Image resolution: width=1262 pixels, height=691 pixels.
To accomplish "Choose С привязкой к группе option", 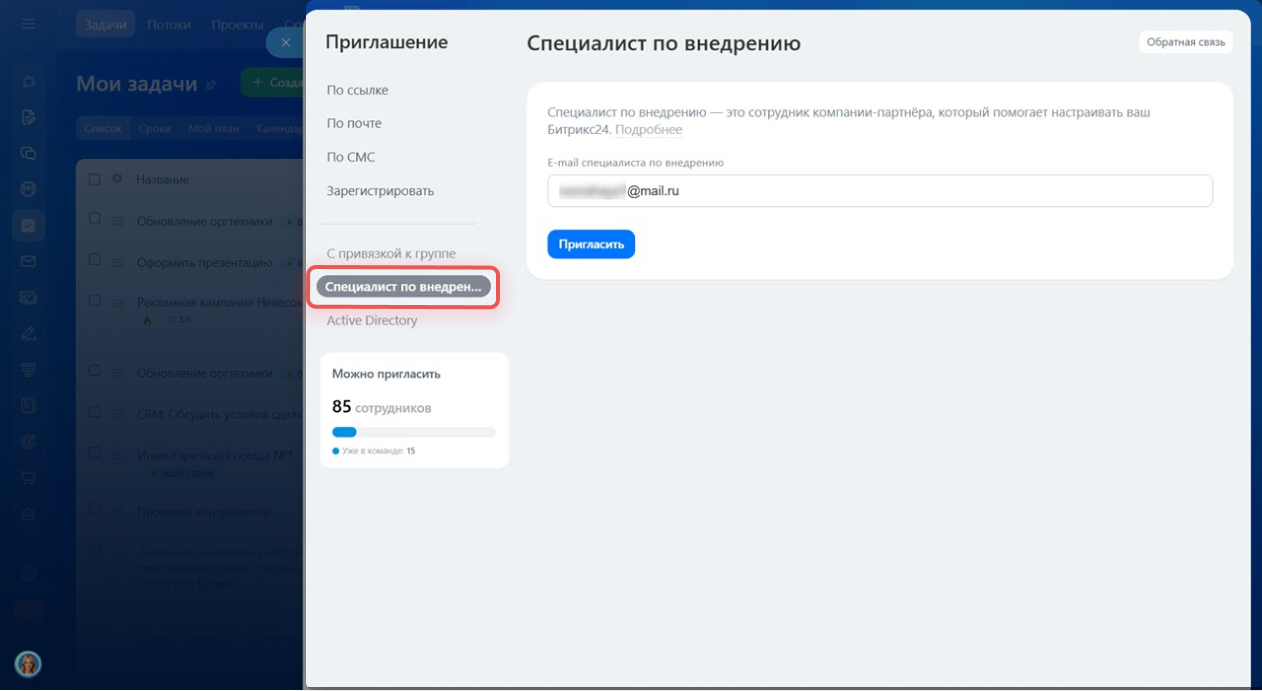I will tap(390, 254).
